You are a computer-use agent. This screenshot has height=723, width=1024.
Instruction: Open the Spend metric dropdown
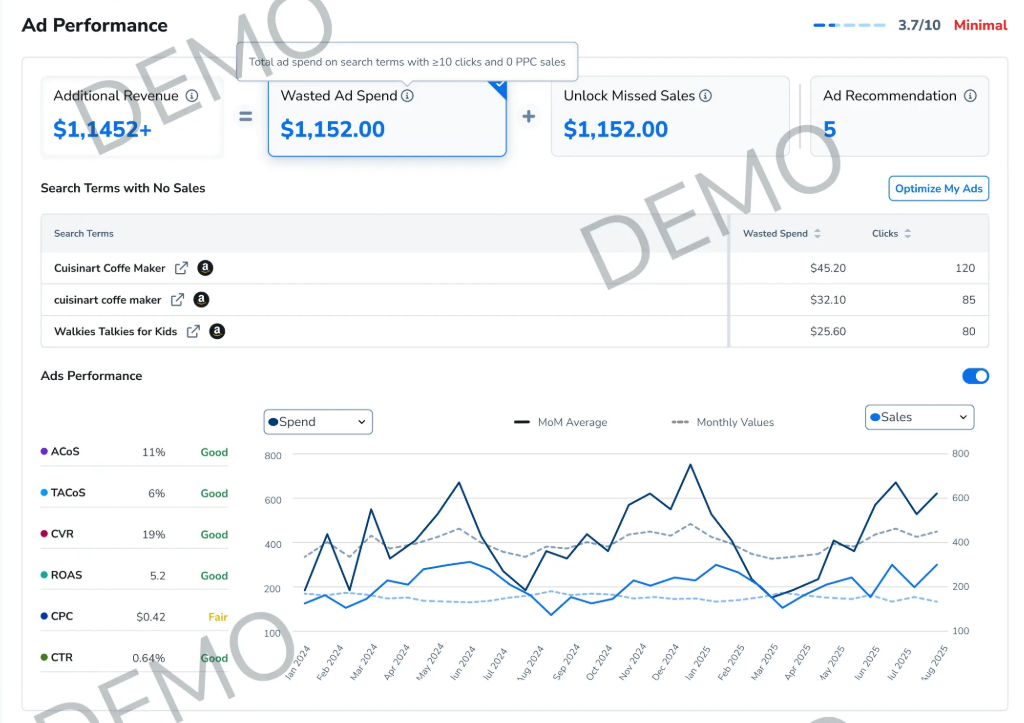point(318,422)
